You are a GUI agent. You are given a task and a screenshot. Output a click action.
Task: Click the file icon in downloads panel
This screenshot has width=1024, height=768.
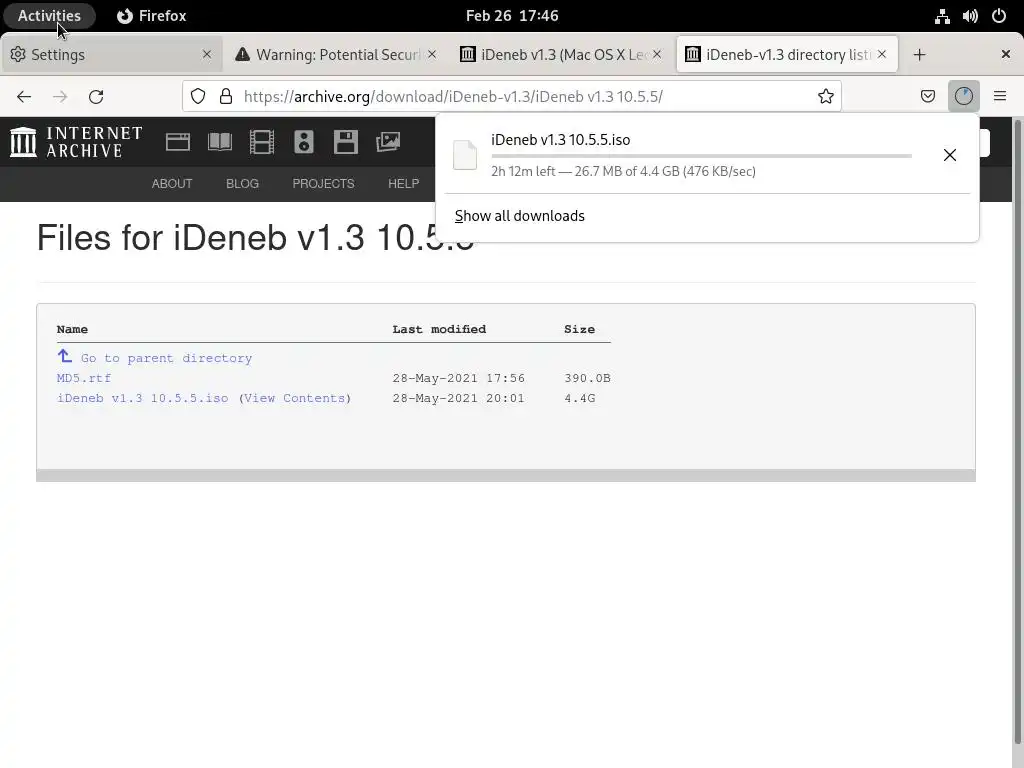465,155
